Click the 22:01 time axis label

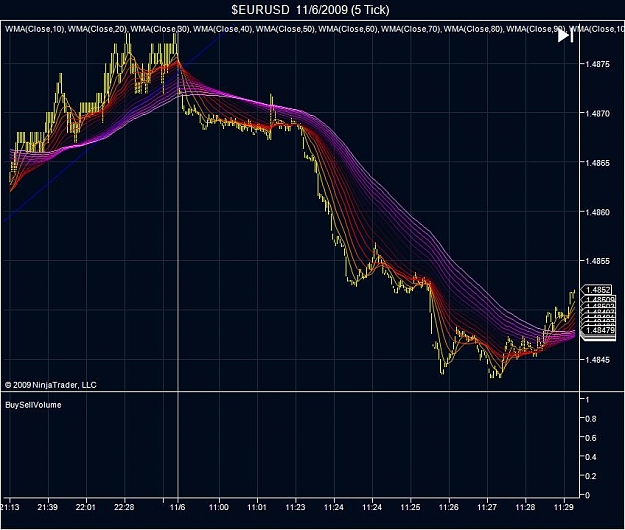[x=86, y=507]
